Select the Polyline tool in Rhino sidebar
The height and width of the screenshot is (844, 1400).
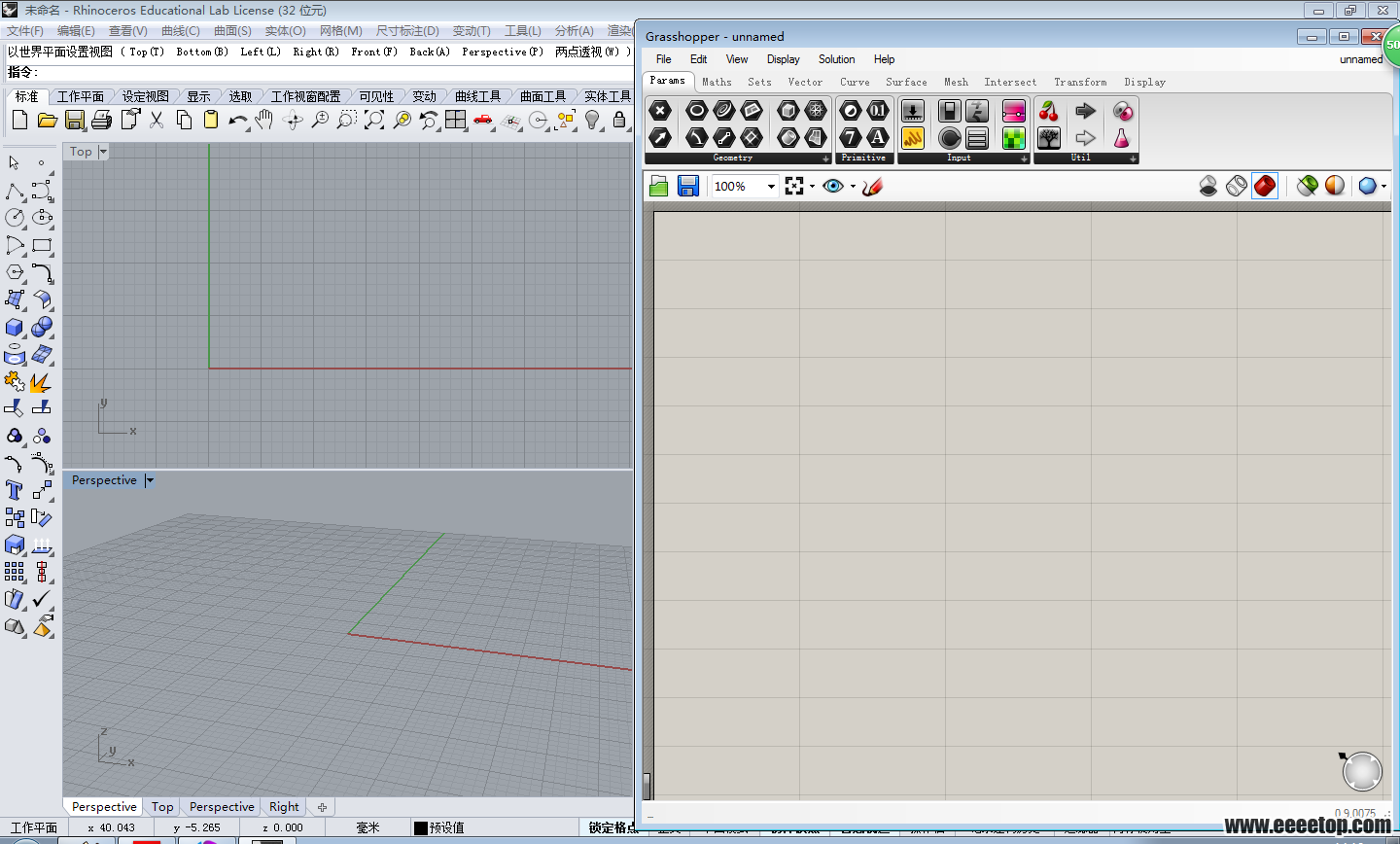(x=15, y=191)
